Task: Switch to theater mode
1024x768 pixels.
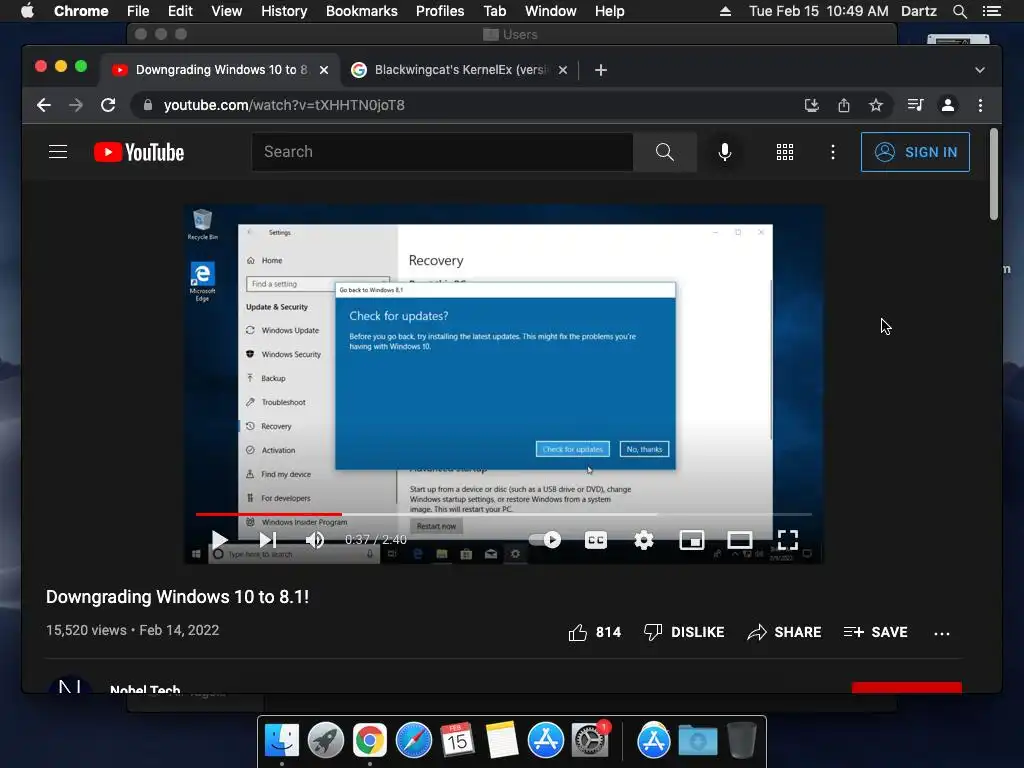Action: 740,540
